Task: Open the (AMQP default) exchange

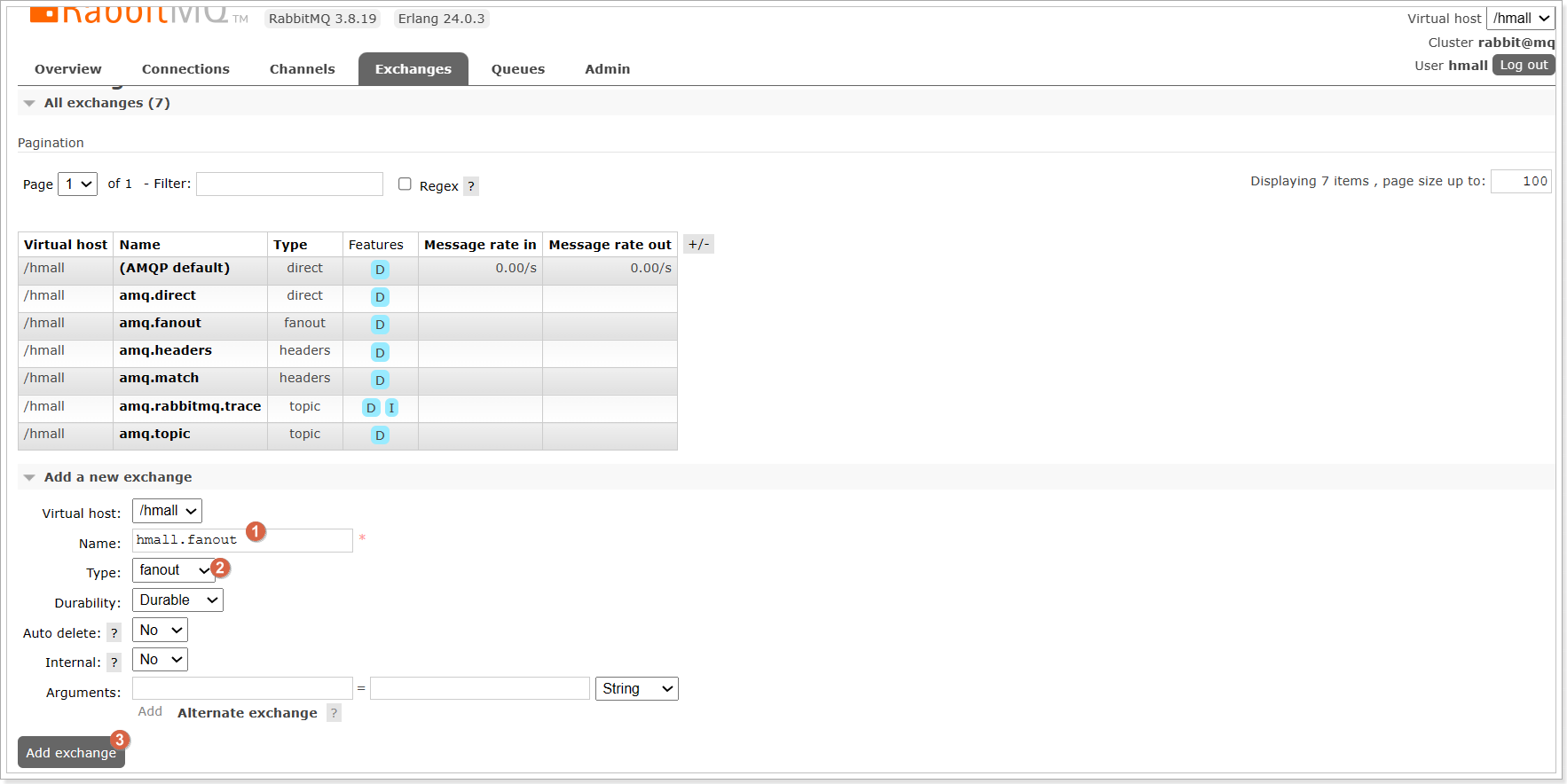Action: pyautogui.click(x=175, y=268)
